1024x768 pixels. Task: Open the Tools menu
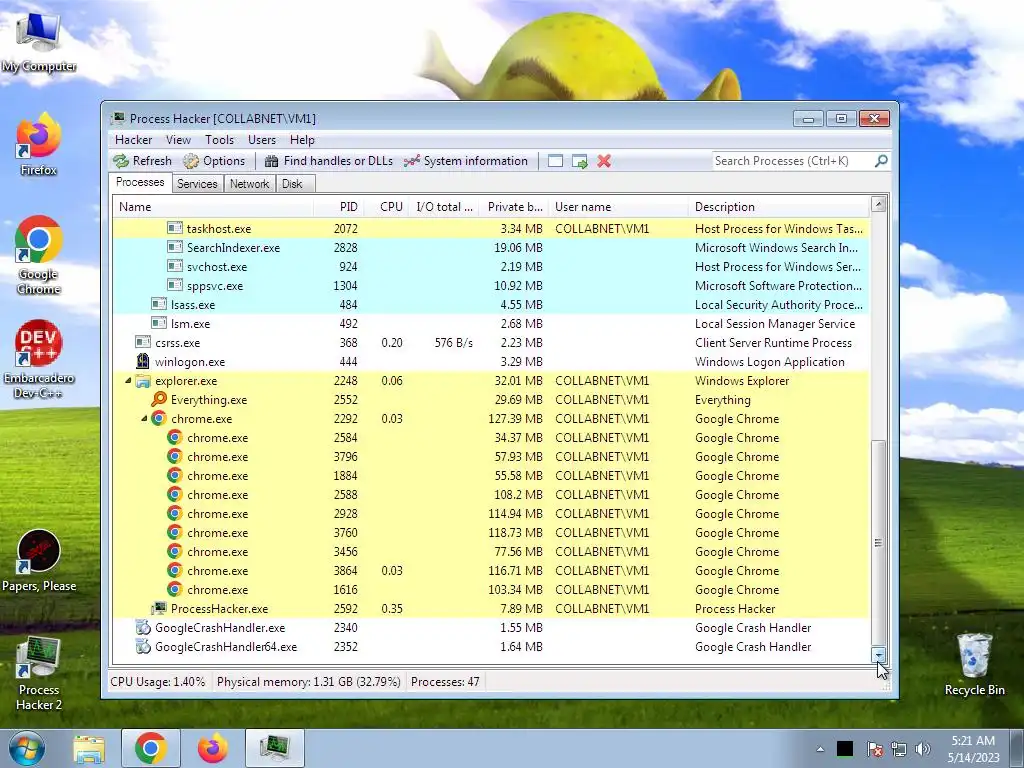(x=219, y=140)
